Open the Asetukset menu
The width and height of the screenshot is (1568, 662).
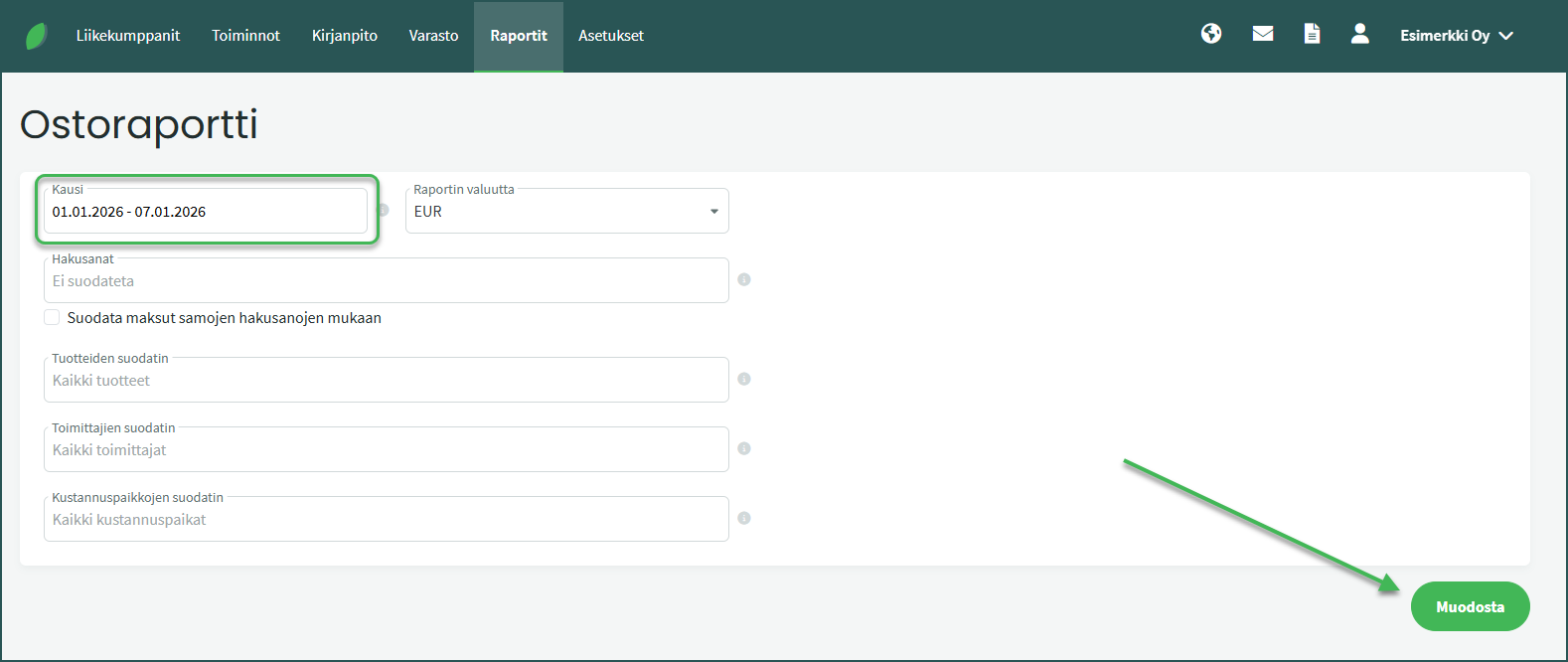click(x=610, y=36)
